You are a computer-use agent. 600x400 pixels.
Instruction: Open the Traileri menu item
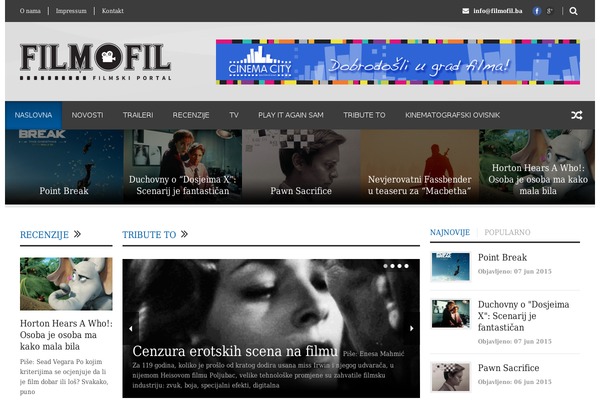(x=138, y=115)
